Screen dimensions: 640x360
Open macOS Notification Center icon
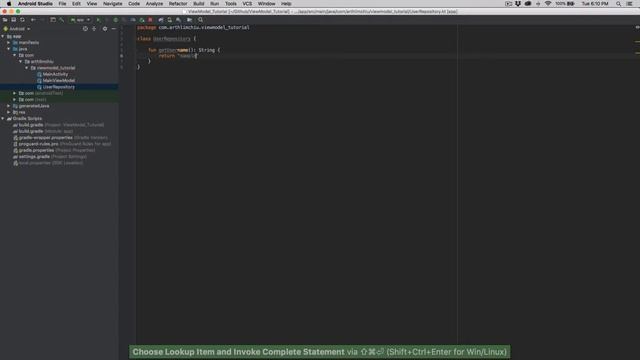click(x=630, y=4)
